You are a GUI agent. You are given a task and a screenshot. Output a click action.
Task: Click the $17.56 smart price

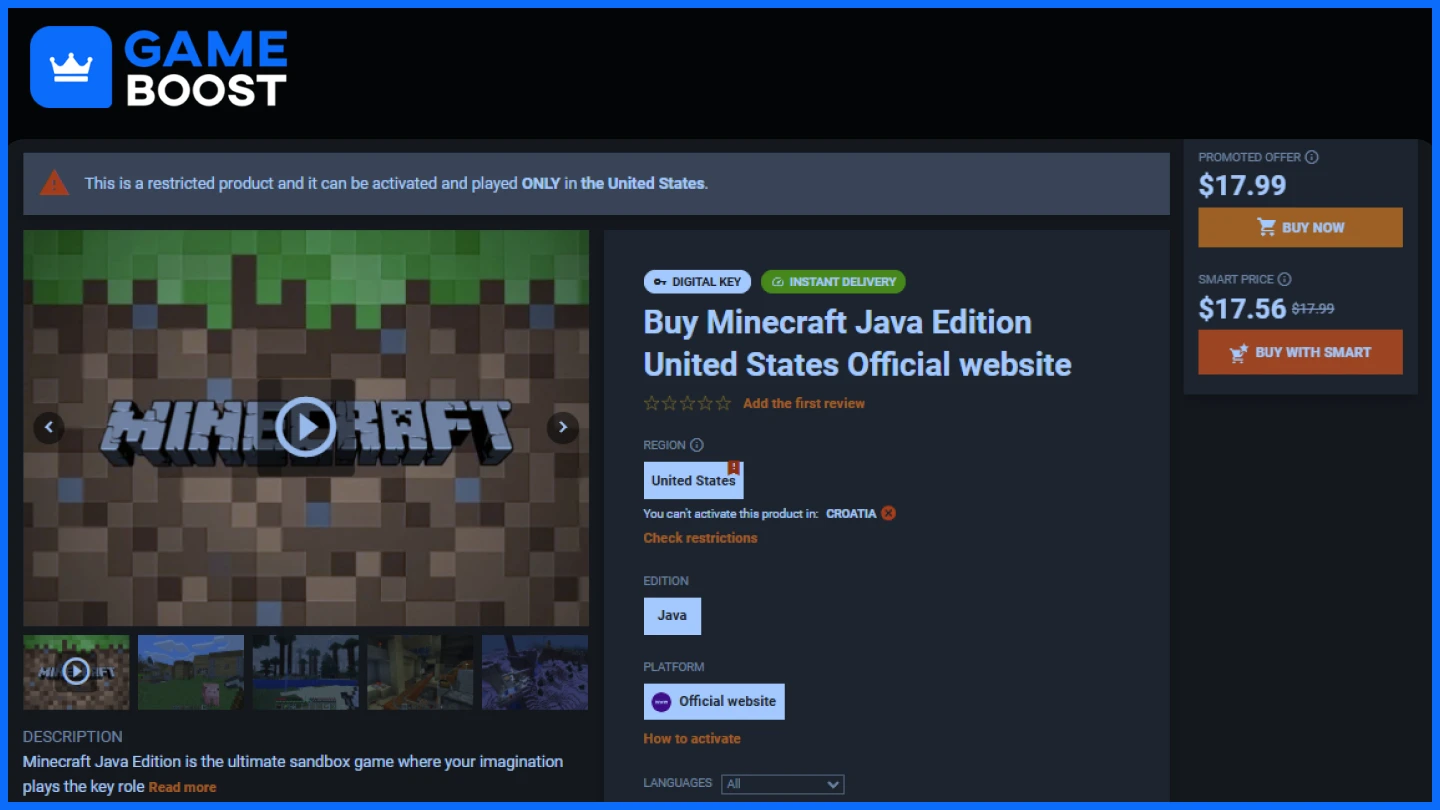click(x=1242, y=308)
